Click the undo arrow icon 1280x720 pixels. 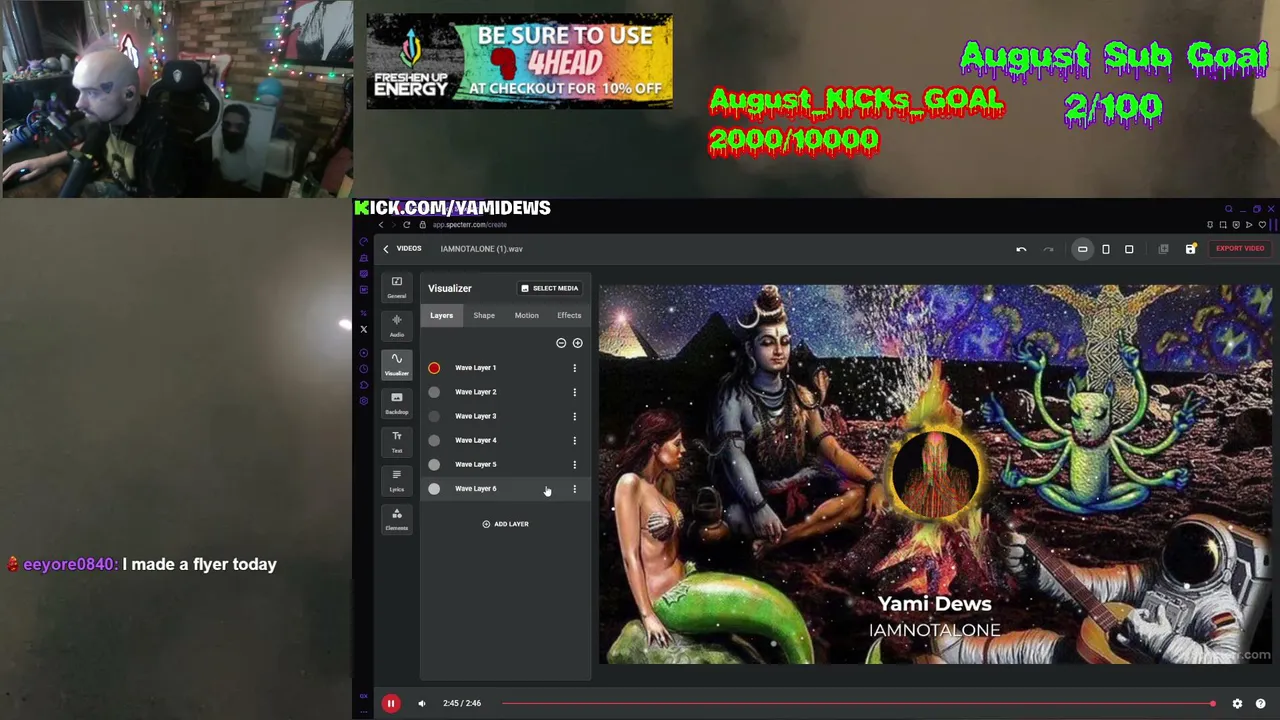[1021, 249]
